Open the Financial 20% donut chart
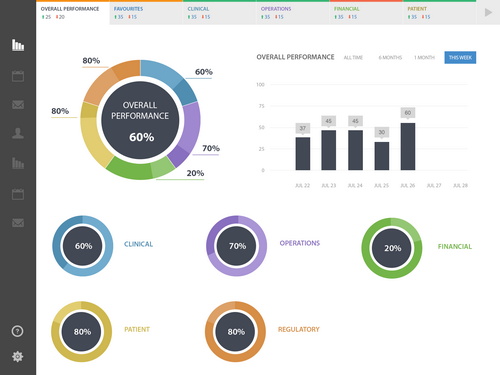This screenshot has height=375, width=500. [x=392, y=248]
